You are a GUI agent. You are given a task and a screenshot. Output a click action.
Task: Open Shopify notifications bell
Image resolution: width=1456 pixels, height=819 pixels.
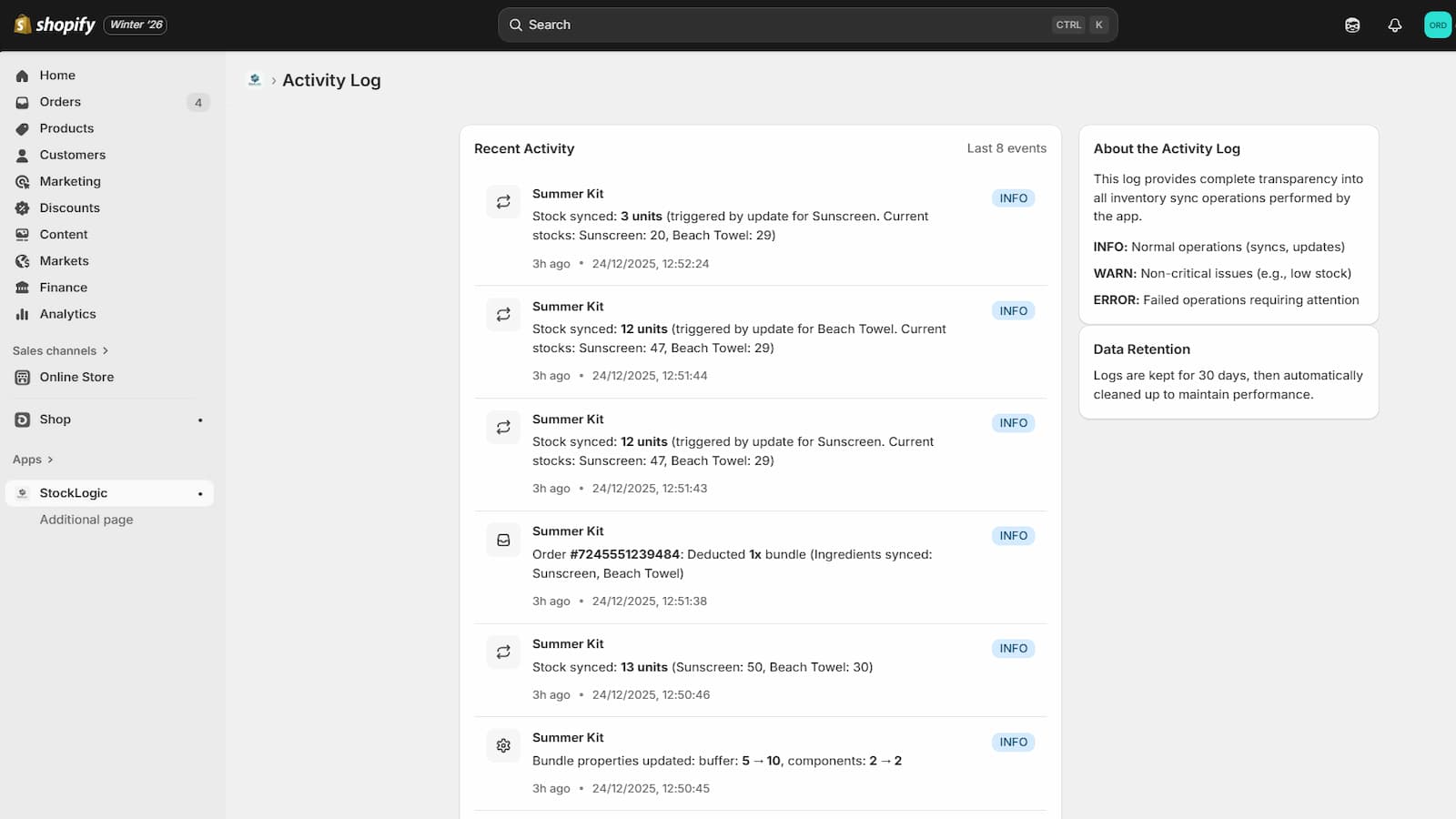1395,25
